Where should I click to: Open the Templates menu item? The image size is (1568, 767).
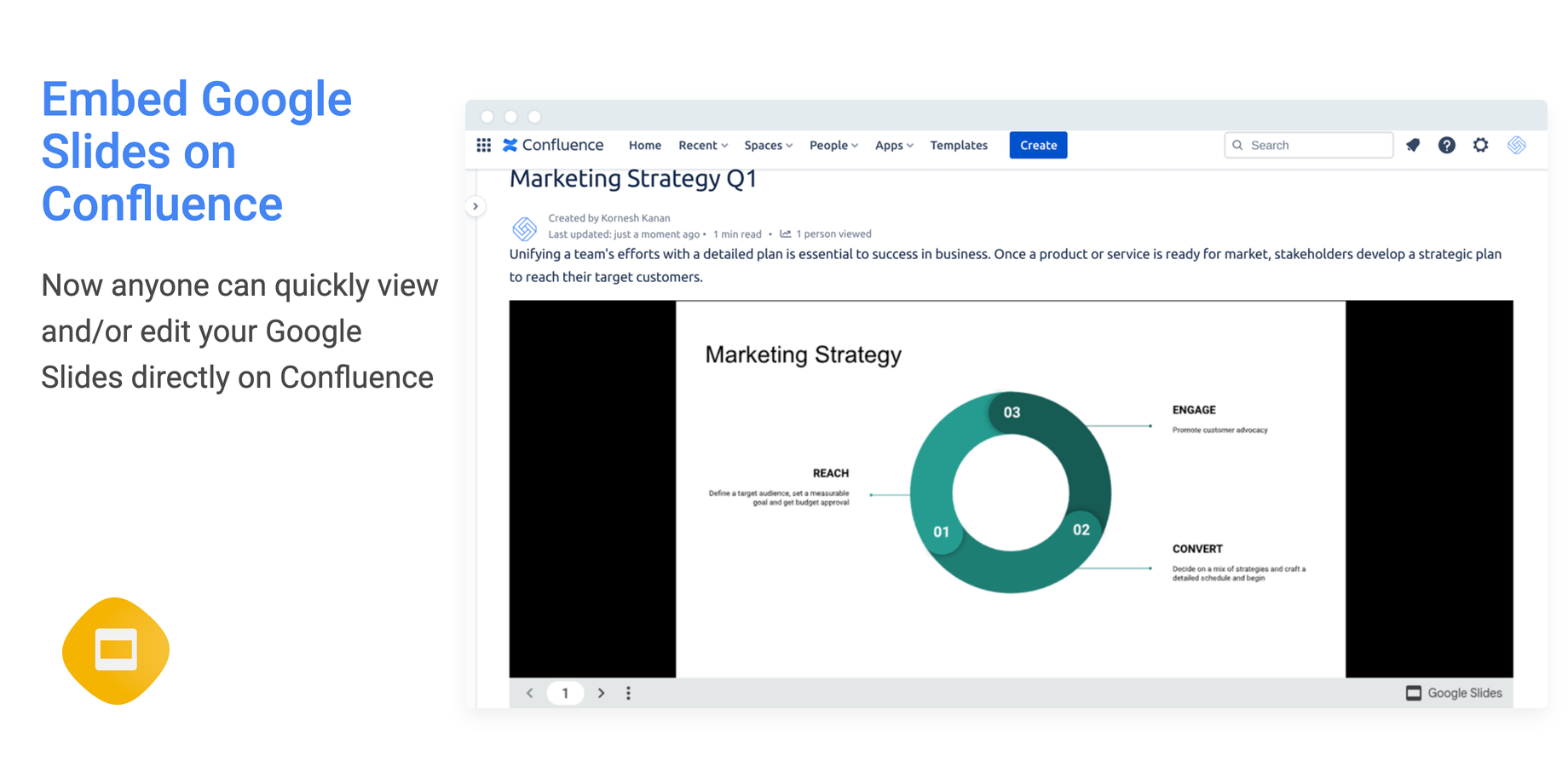(959, 146)
